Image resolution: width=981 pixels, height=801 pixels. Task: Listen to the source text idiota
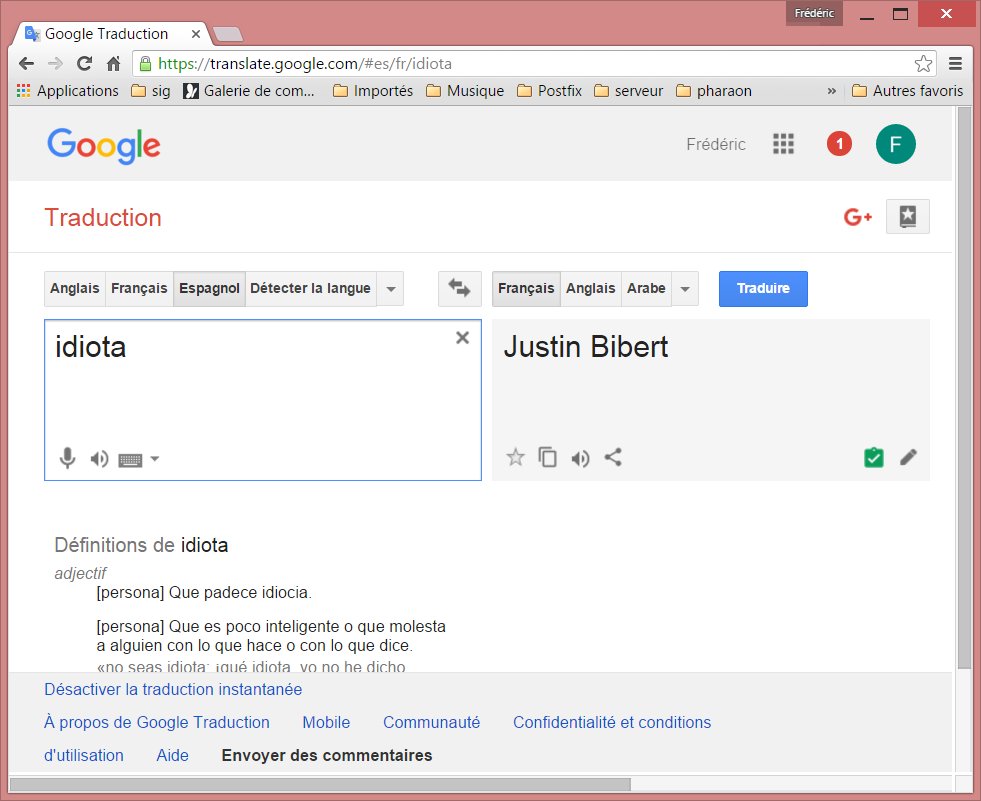pos(99,459)
